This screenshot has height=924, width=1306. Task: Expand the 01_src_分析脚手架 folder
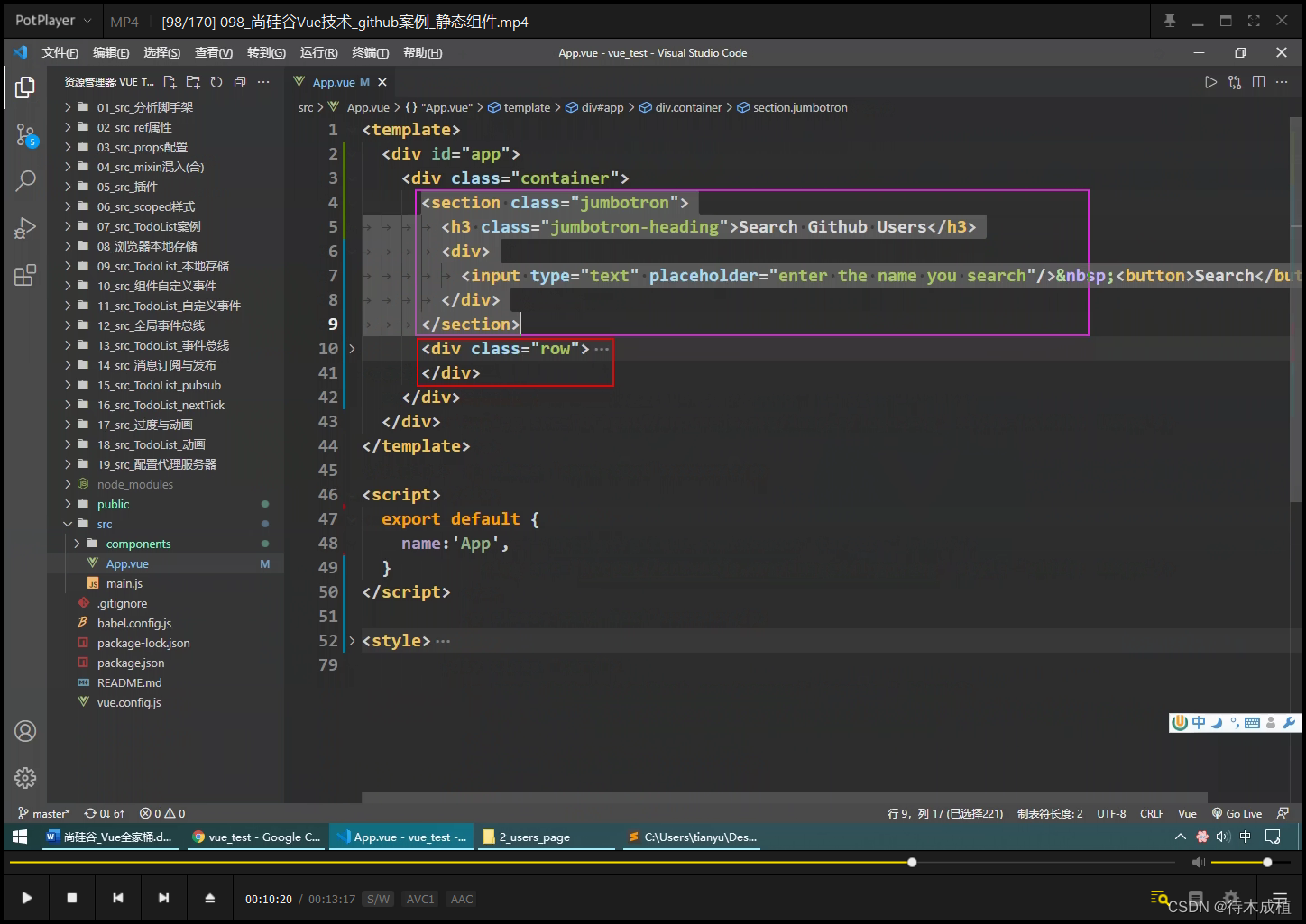(144, 107)
